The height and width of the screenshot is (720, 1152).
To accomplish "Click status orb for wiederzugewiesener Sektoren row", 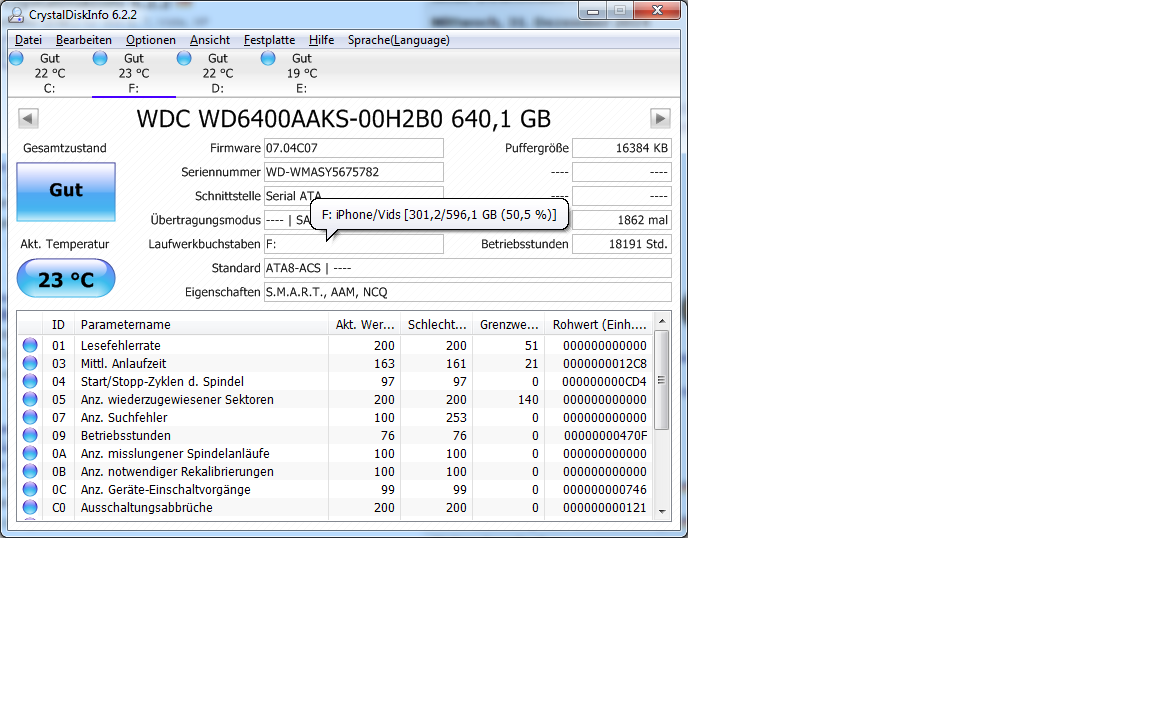I will (30, 399).
